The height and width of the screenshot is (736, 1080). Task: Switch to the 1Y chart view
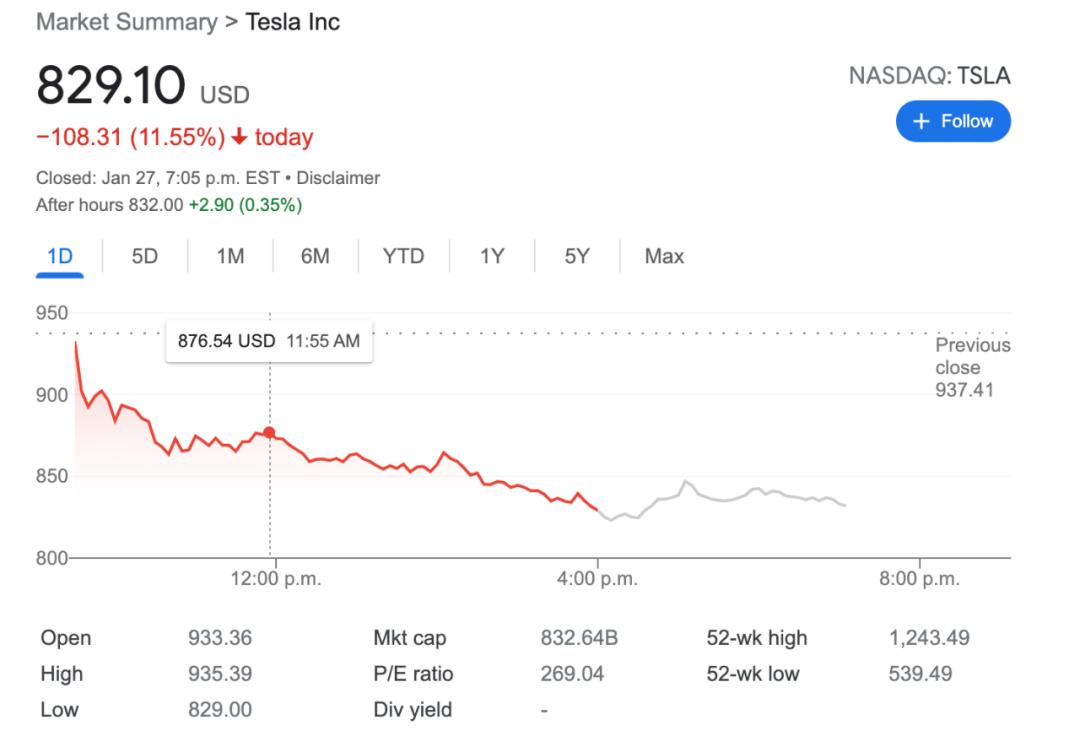pos(491,256)
